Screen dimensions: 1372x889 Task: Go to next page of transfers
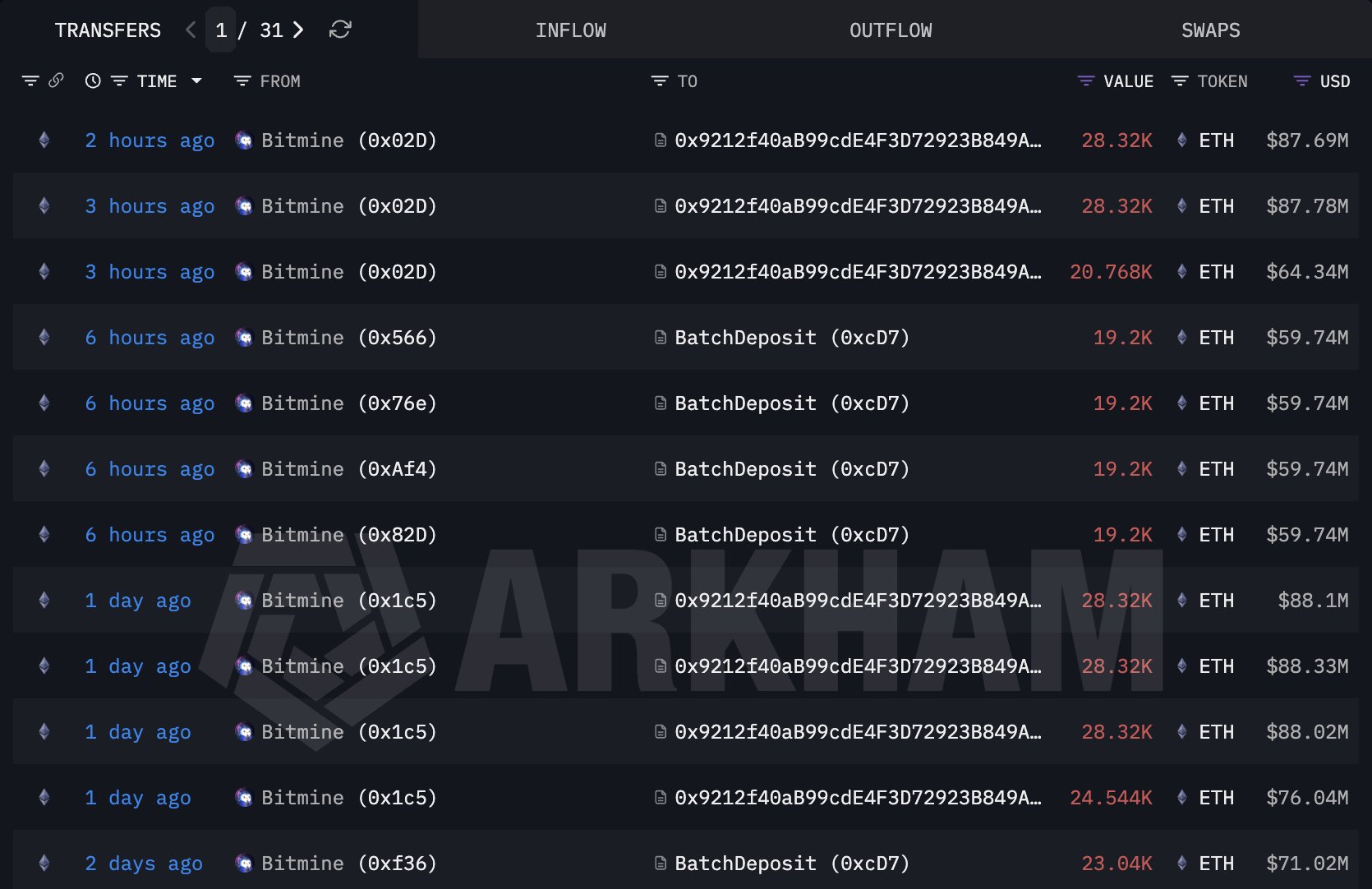(x=298, y=30)
